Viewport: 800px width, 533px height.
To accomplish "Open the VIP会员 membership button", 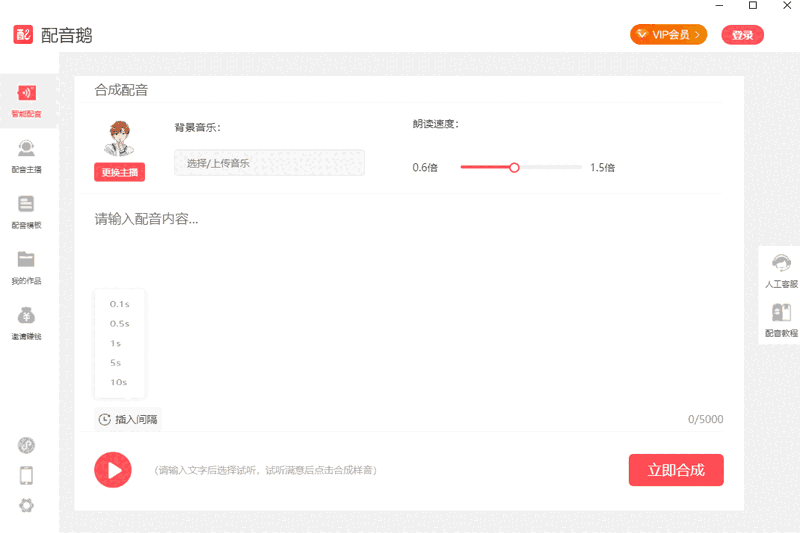I will 668,35.
